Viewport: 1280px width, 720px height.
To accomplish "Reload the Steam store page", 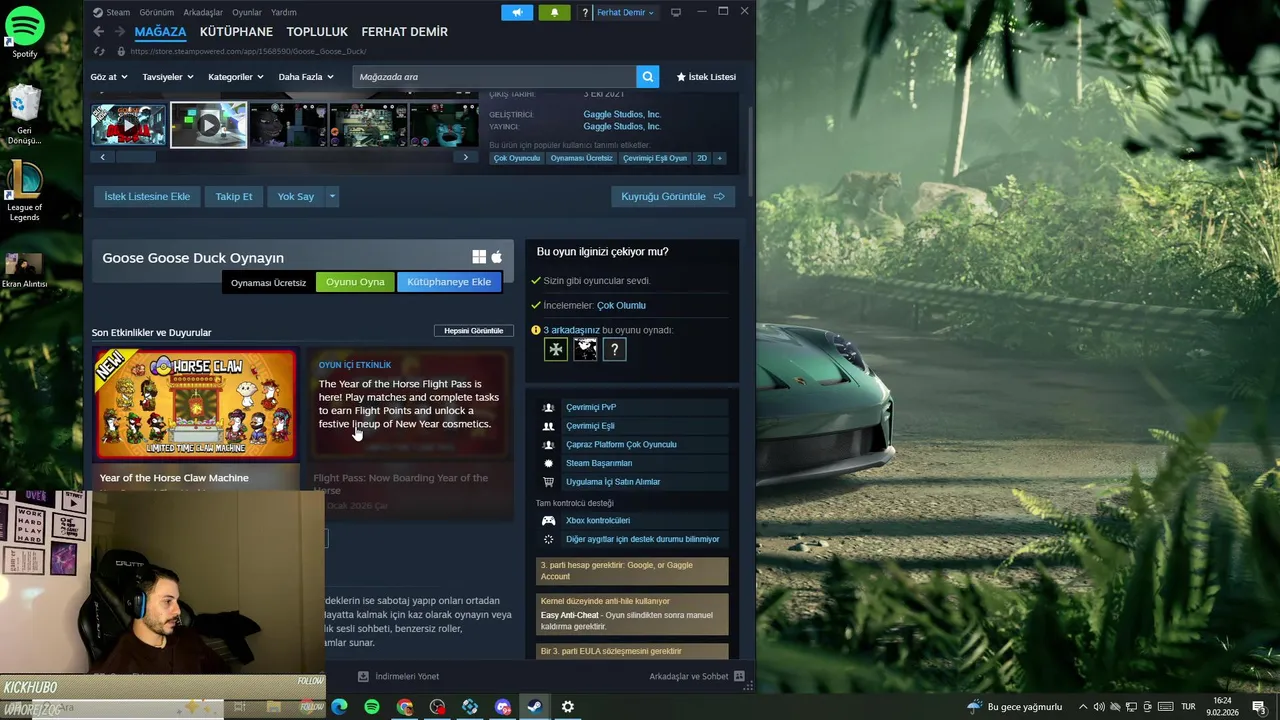I will click(99, 51).
